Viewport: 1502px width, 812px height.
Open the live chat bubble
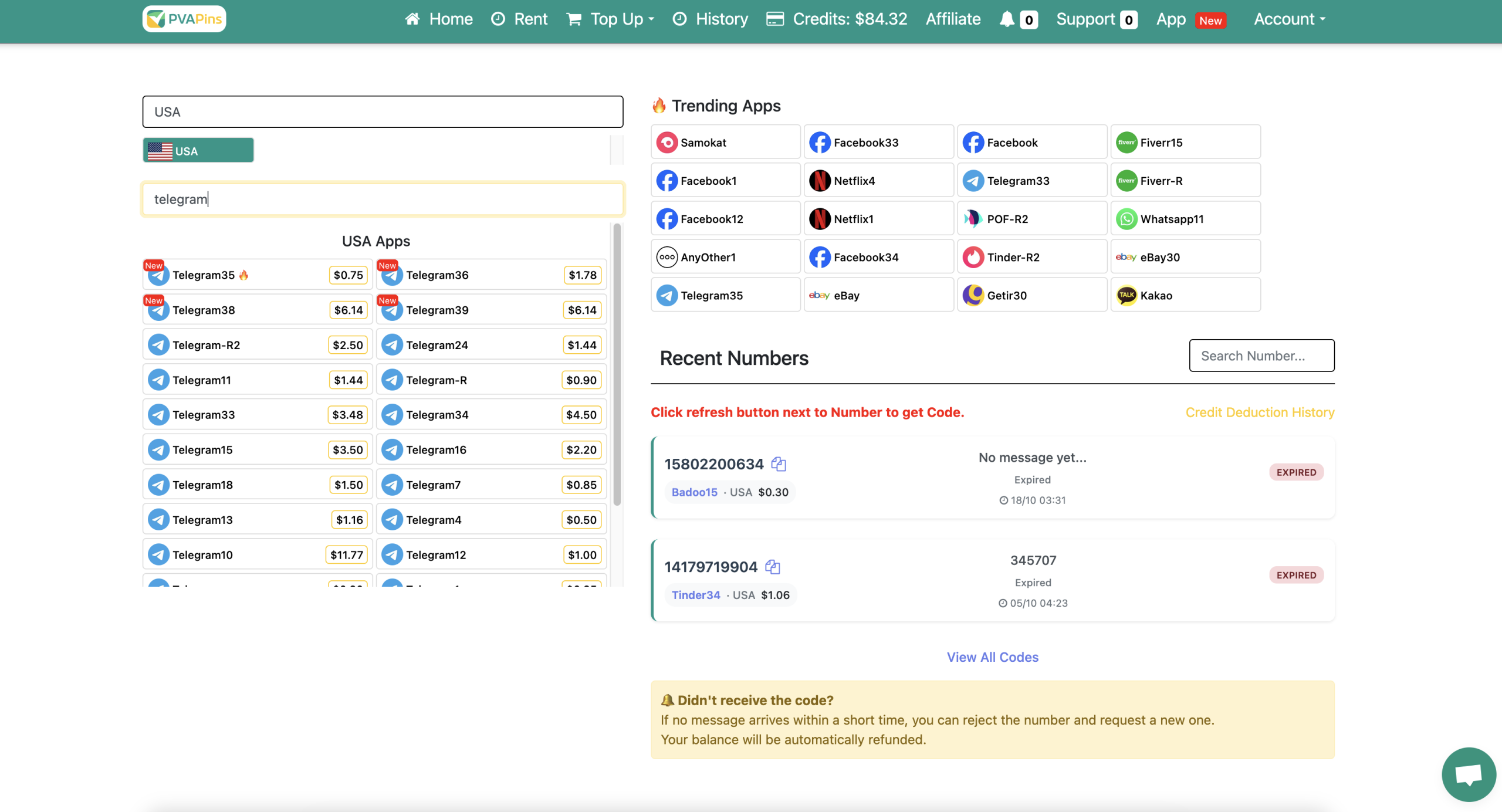[x=1468, y=774]
